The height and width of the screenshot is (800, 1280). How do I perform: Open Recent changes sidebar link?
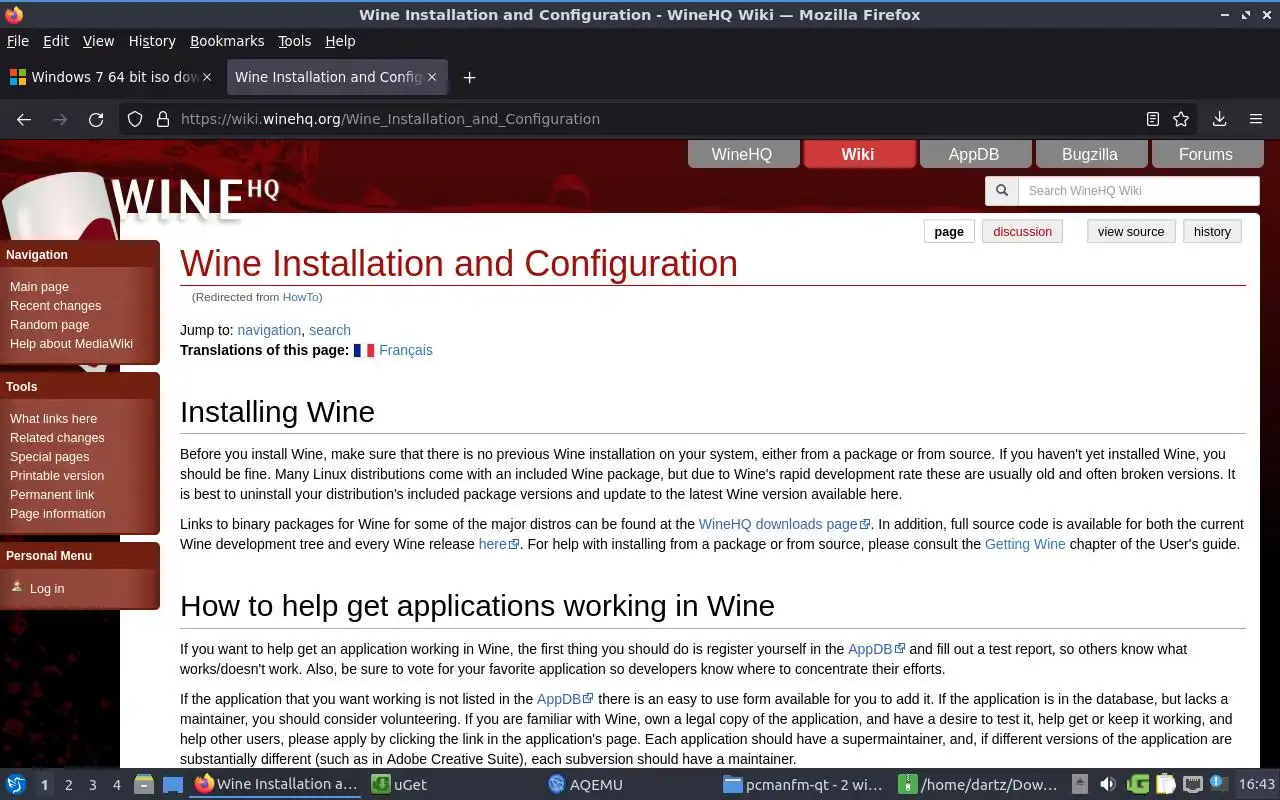click(55, 306)
